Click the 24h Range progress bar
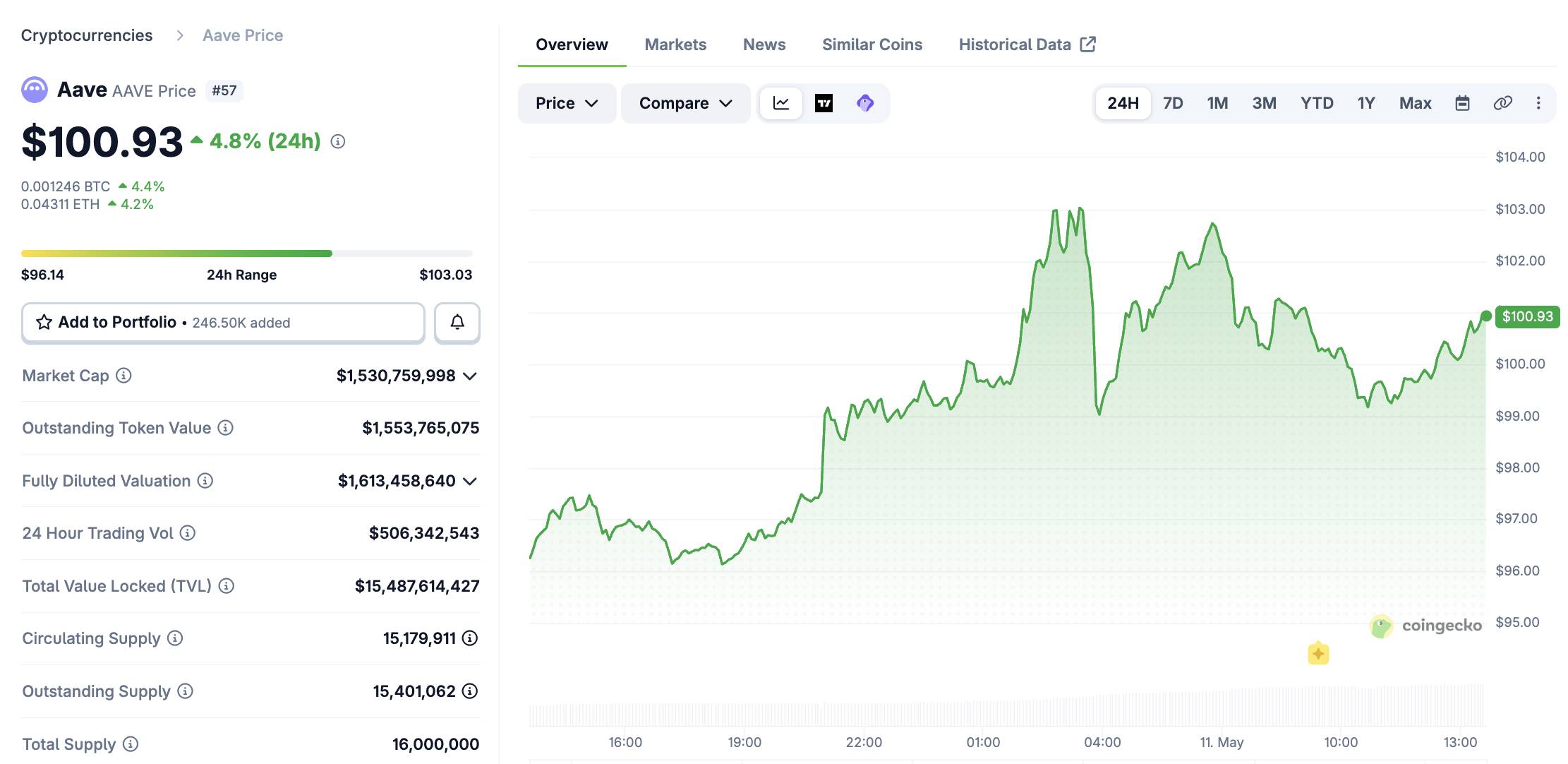The width and height of the screenshot is (1568, 764). coord(247,253)
